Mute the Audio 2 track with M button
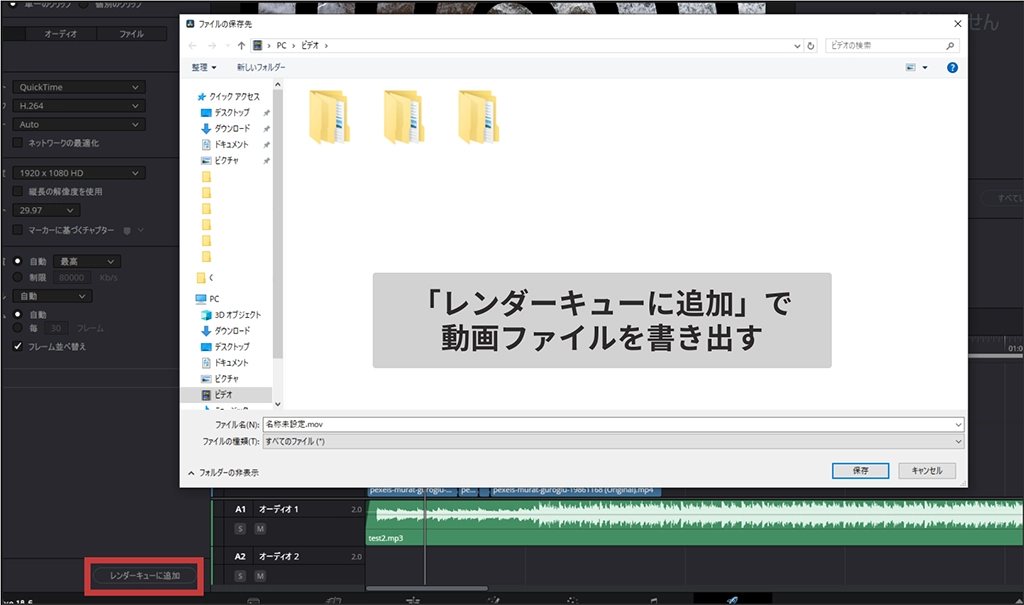Viewport: 1024px width, 605px height. [260, 575]
